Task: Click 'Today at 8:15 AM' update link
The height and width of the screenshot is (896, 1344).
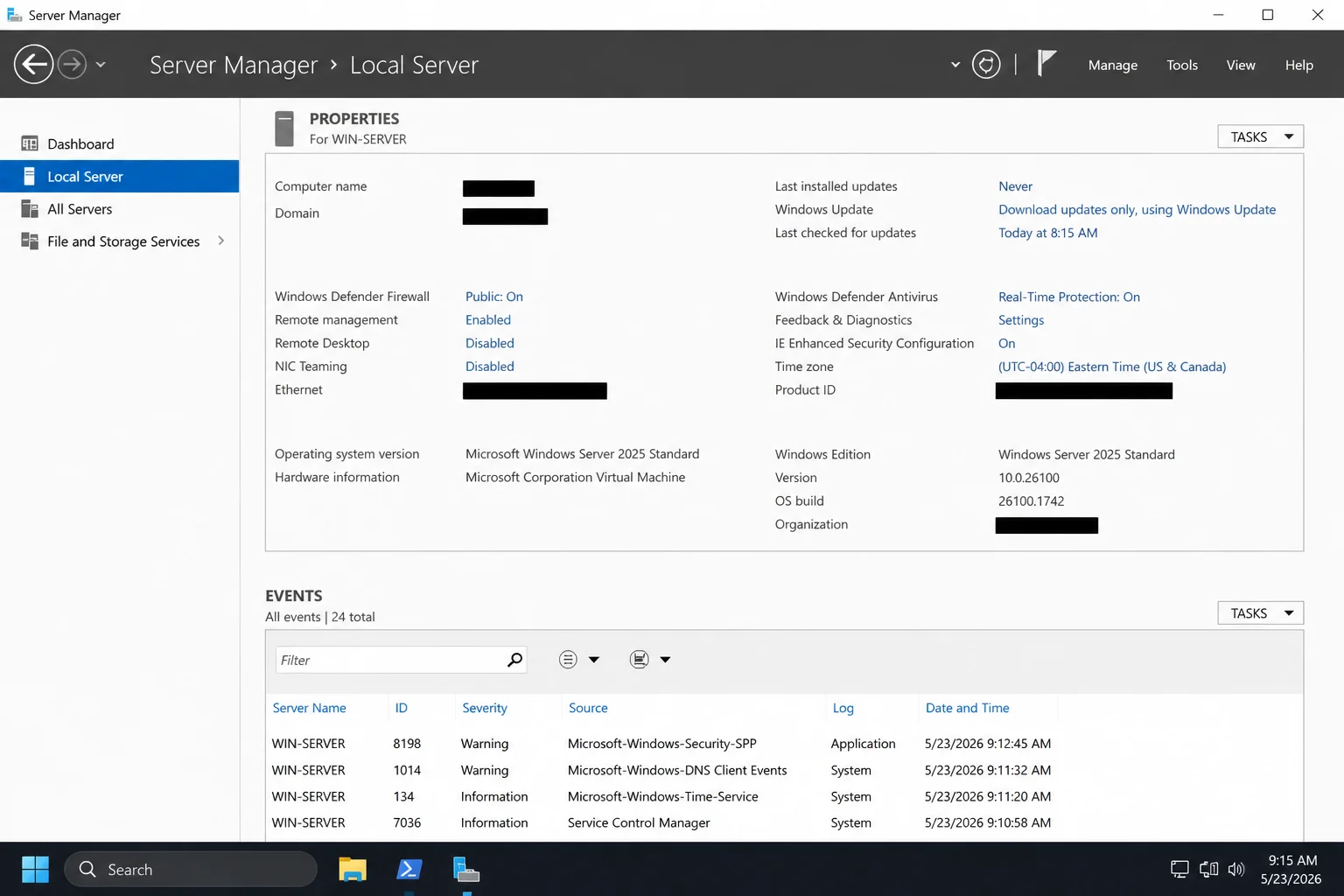Action: (x=1047, y=233)
